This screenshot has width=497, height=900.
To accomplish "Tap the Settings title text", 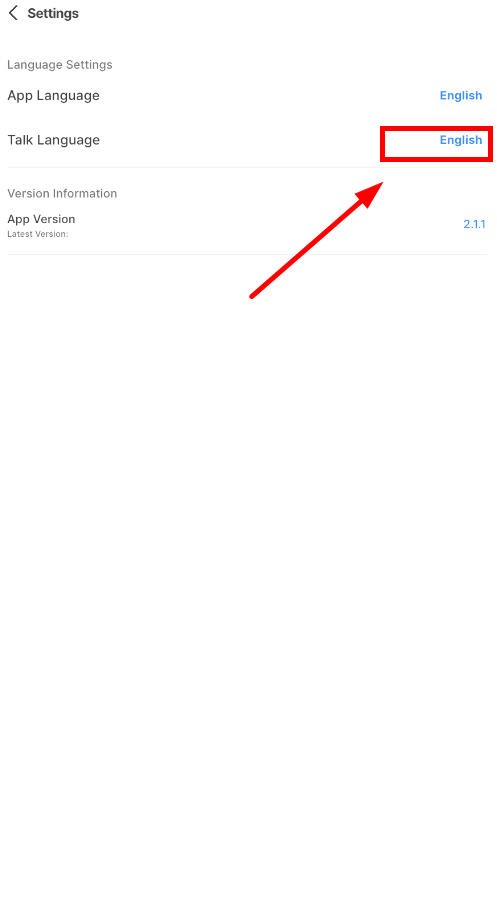I will pyautogui.click(x=53, y=13).
